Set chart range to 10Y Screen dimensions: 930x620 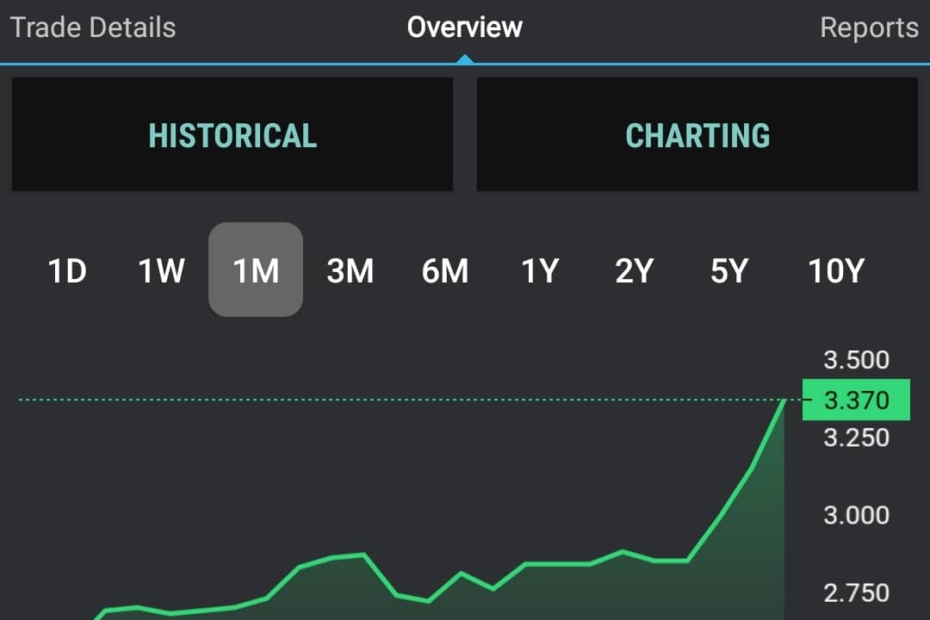coord(836,271)
